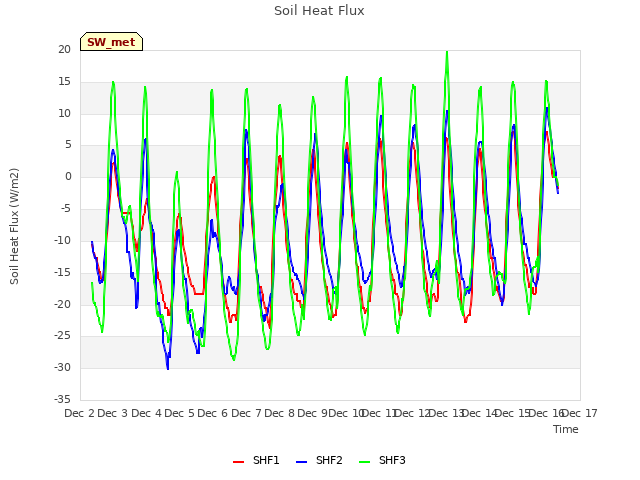Click the Dec 8 x-axis tick label
The width and height of the screenshot is (640, 480).
coord(280,413)
